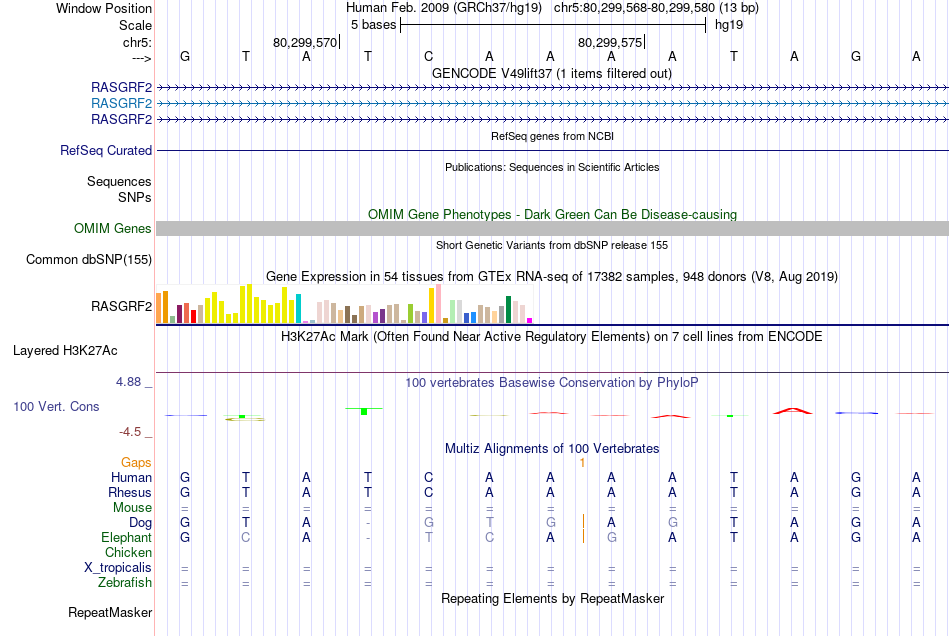Open Multiz Alignments of 100 Vertebrates title
This screenshot has width=950, height=636.
pos(552,449)
